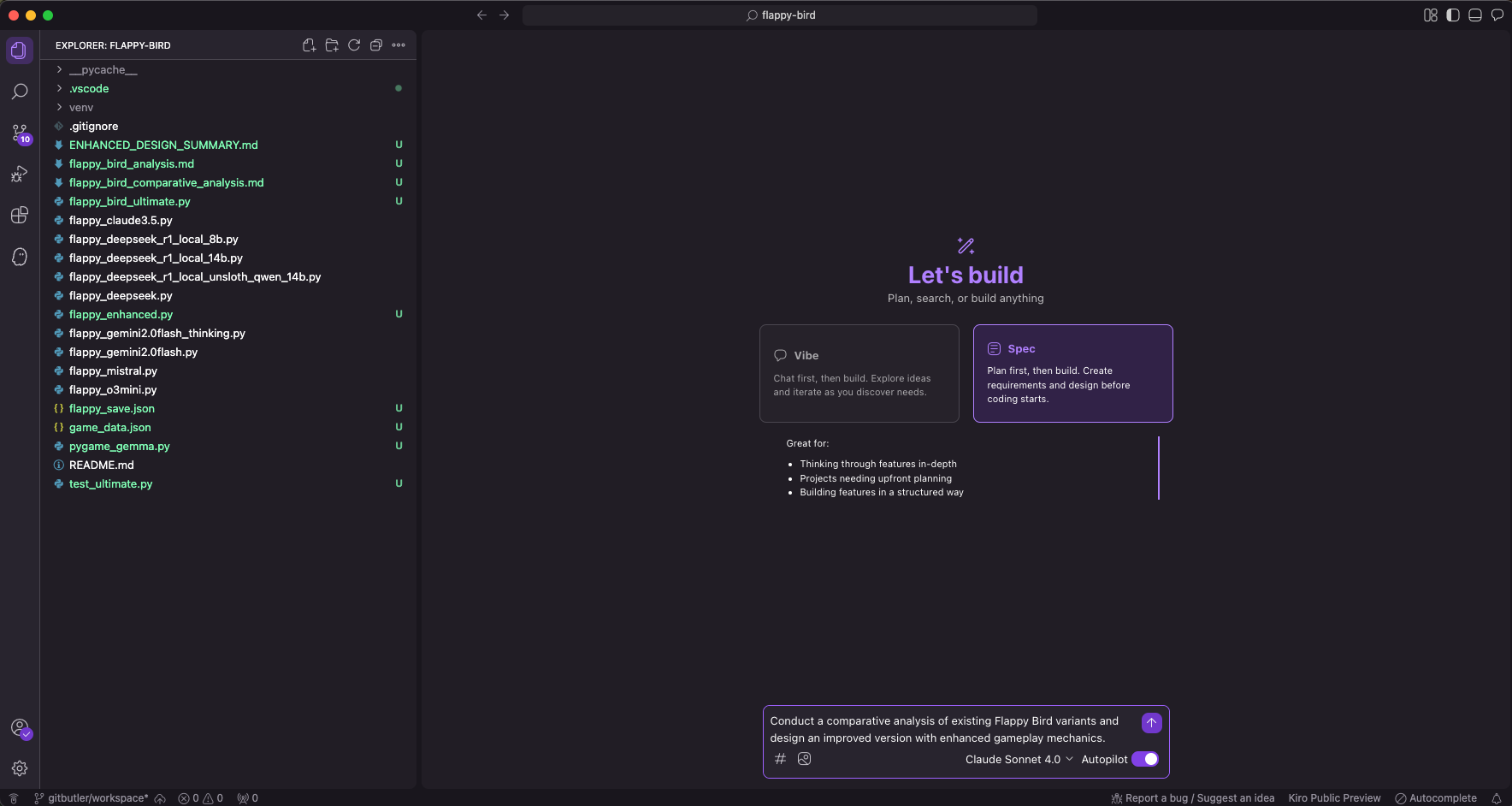Click the New File icon in Explorer
The width and height of the screenshot is (1512, 806).
[309, 45]
